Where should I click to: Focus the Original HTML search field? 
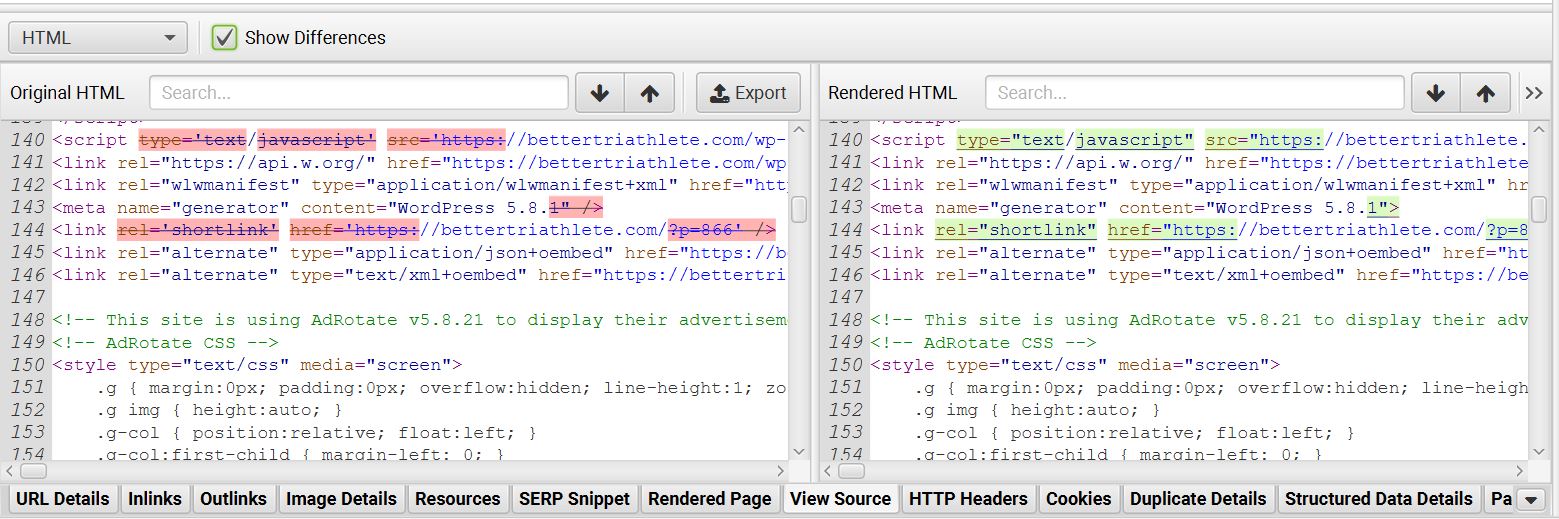(x=359, y=93)
